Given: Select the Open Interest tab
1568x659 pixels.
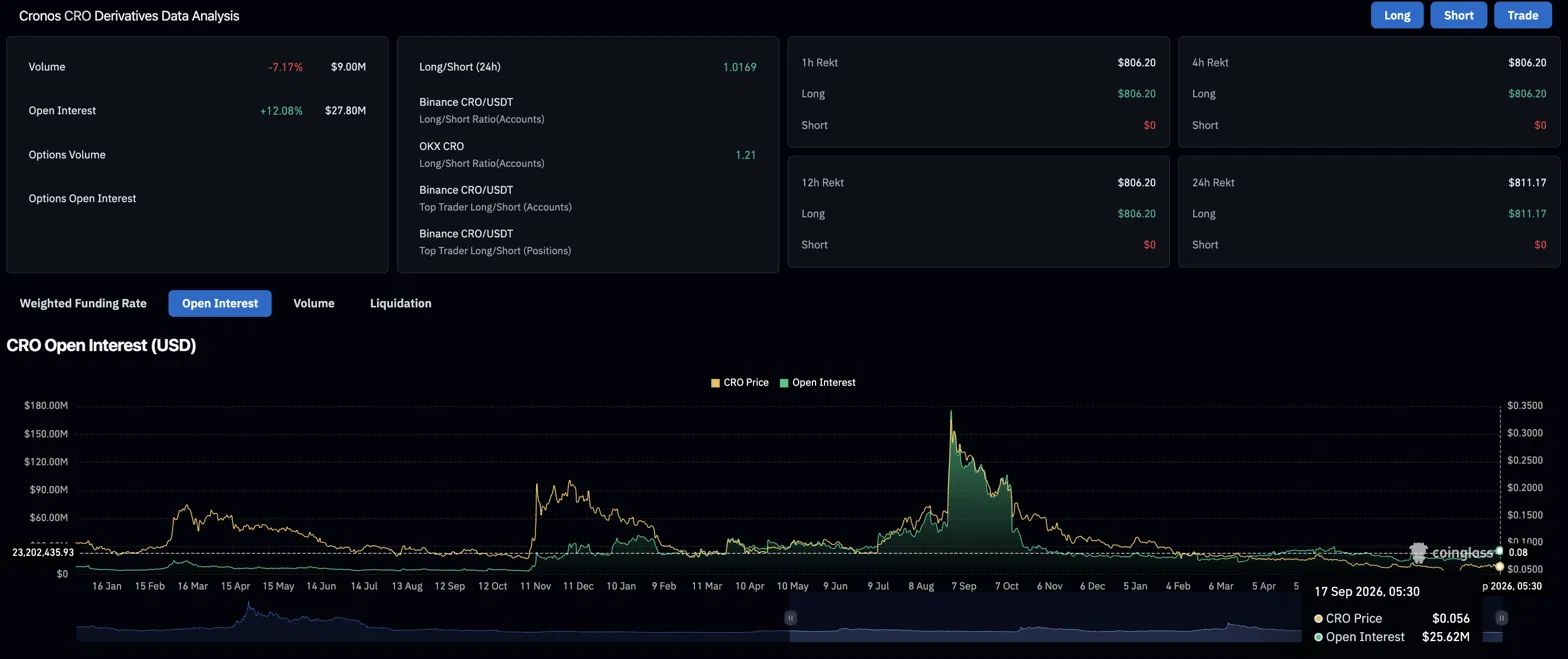Looking at the screenshot, I should pyautogui.click(x=220, y=303).
